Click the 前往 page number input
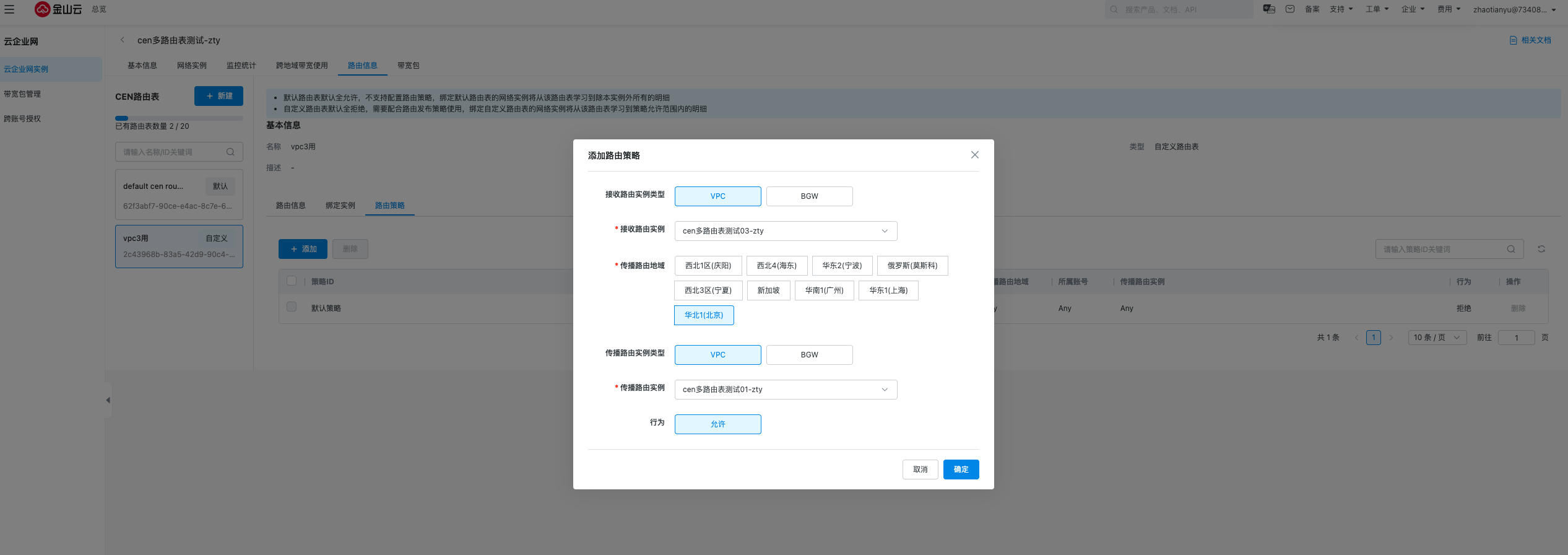 pyautogui.click(x=1517, y=338)
